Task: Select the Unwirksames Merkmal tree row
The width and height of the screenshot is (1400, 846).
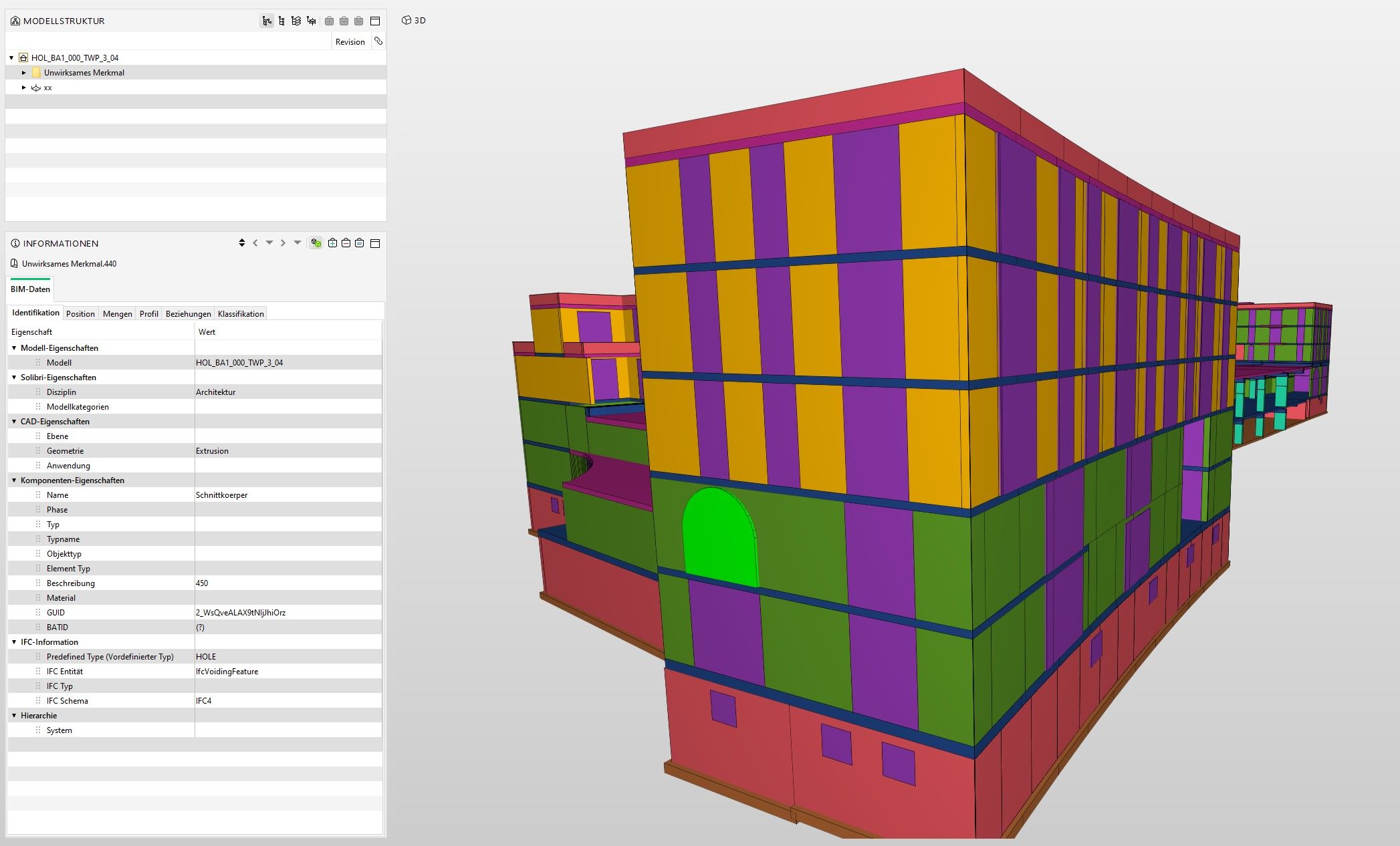Action: tap(196, 73)
